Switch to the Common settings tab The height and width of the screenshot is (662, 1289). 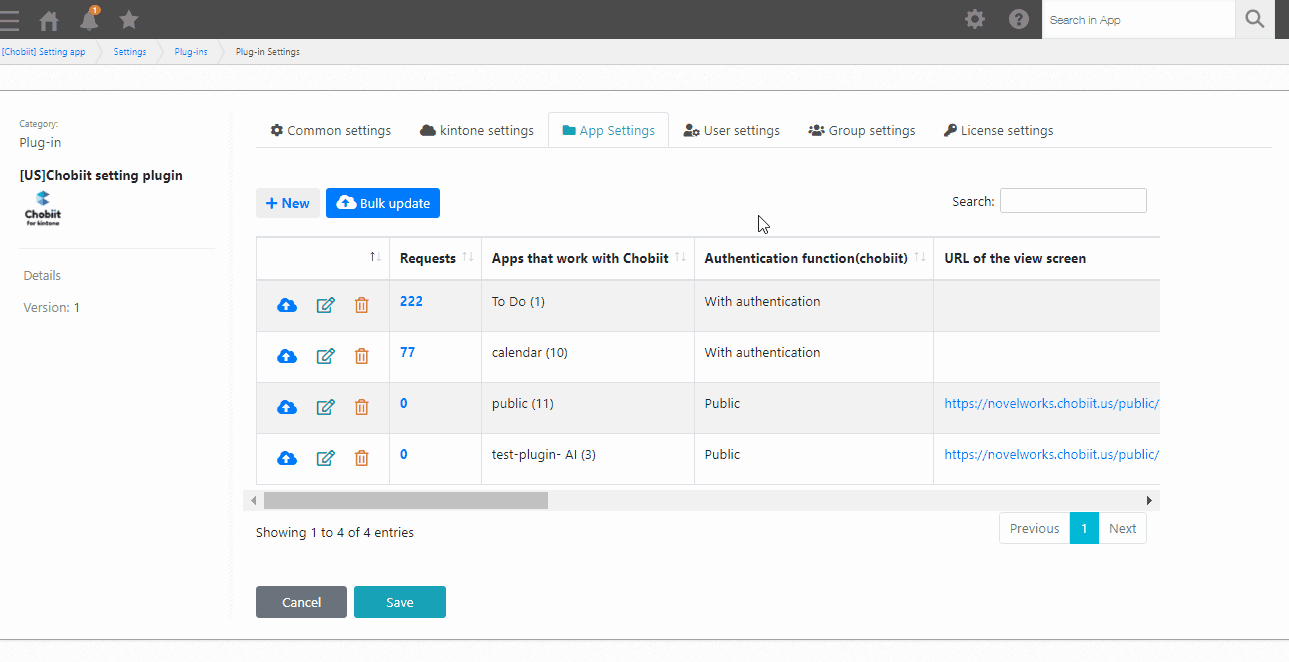click(331, 130)
